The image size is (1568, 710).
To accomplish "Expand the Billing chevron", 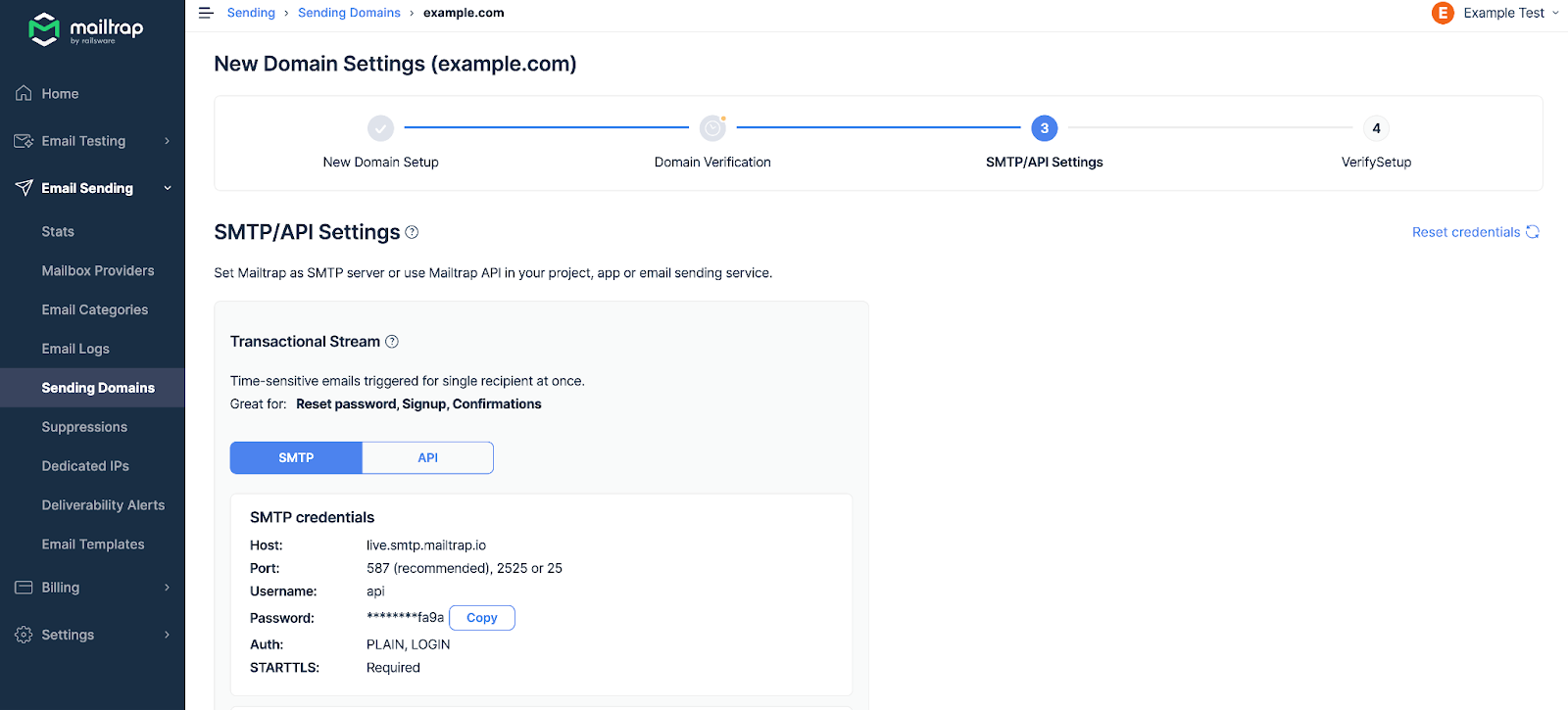I will 168,588.
